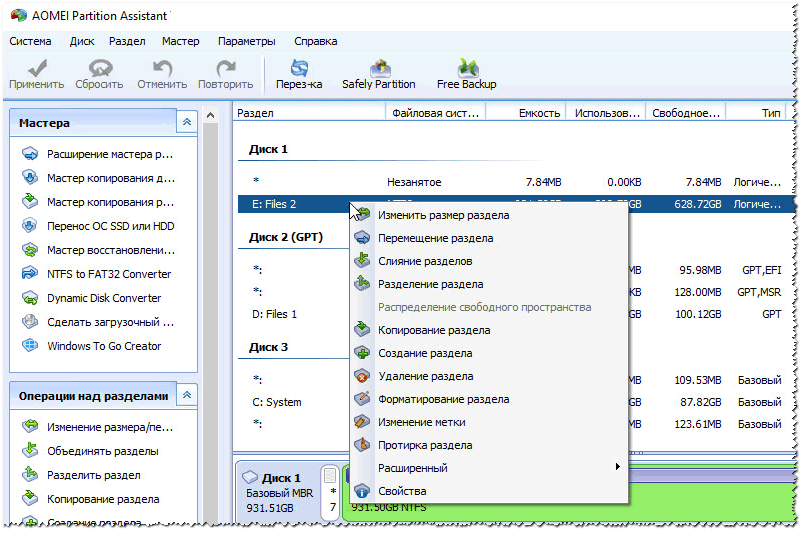Open the Справка menu
807x536 pixels.
[x=315, y=41]
